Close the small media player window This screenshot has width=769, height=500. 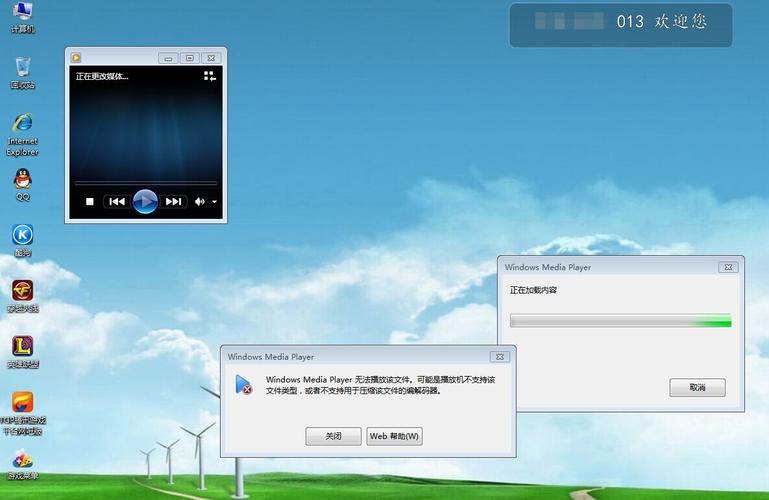211,58
